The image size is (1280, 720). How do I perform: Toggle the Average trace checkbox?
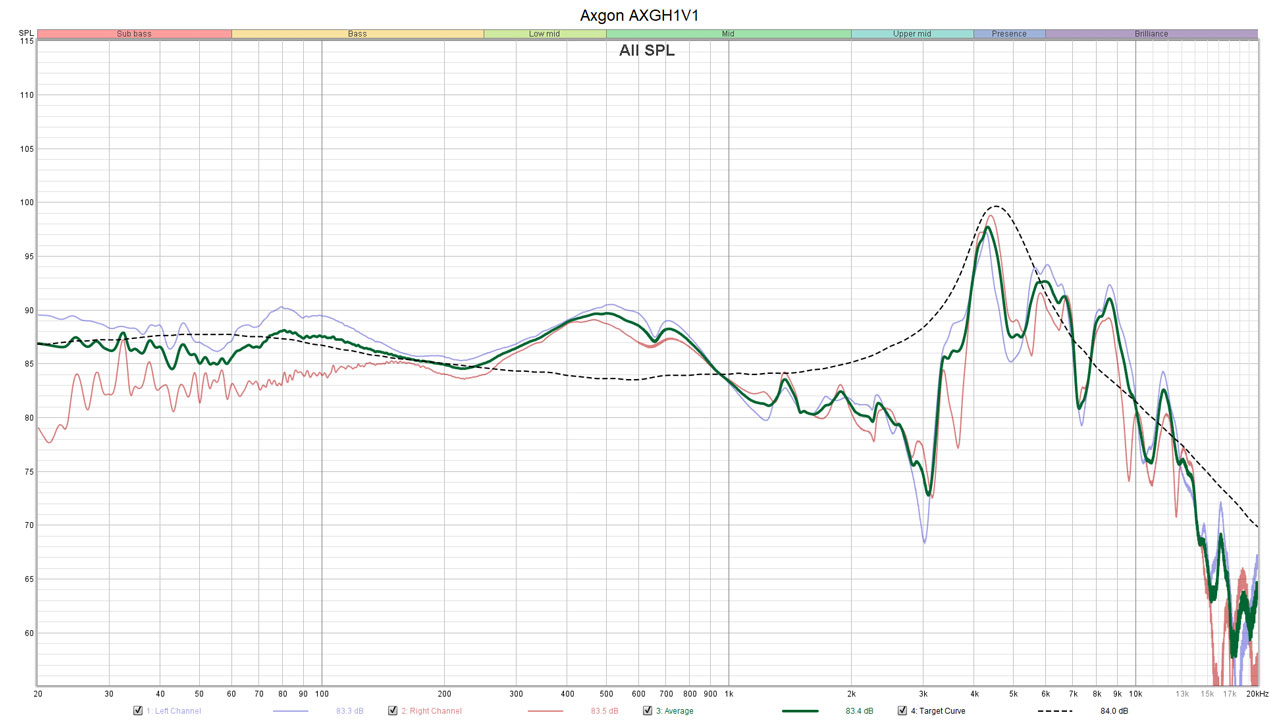[647, 711]
